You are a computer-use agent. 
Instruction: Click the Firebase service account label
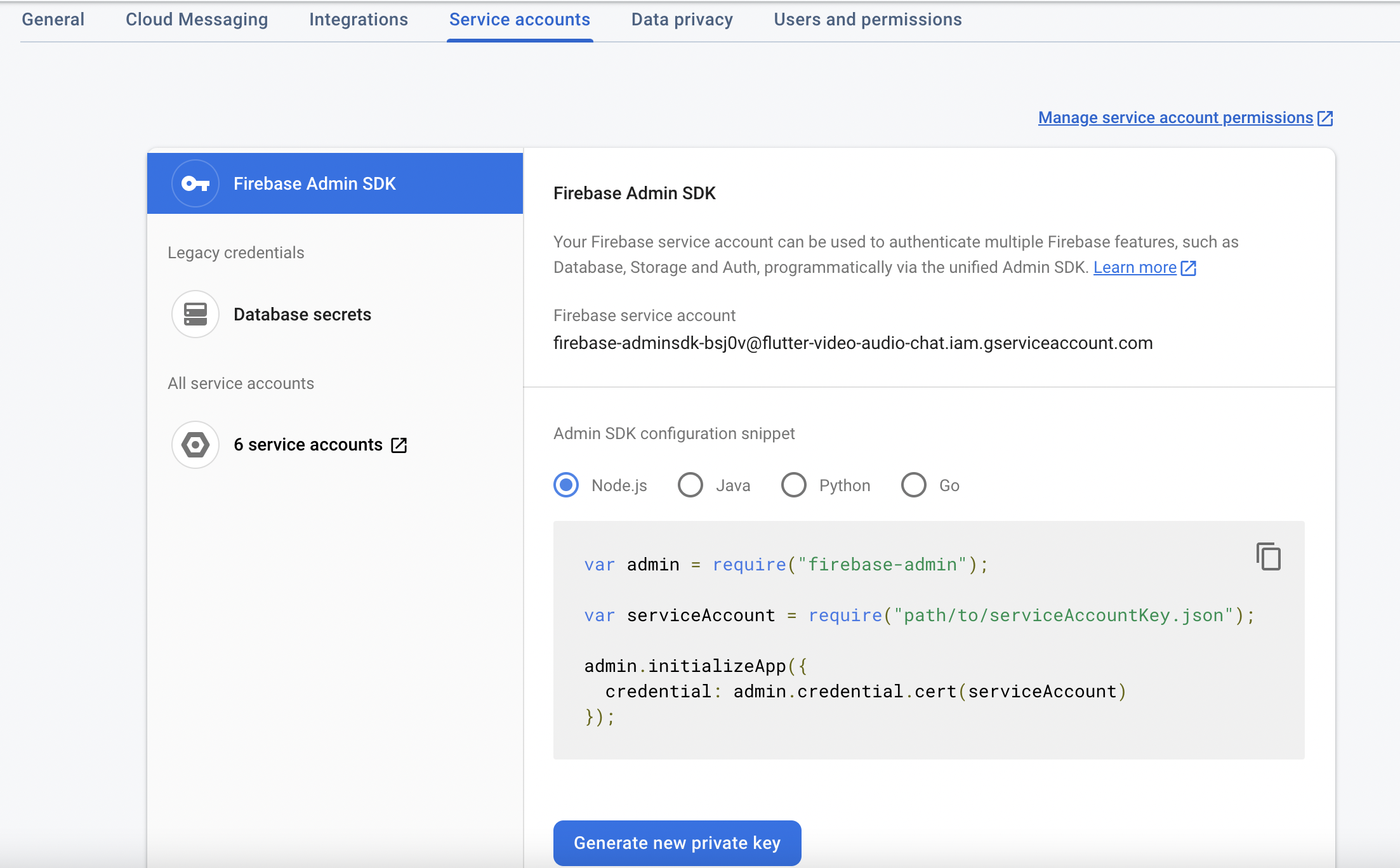coord(644,315)
